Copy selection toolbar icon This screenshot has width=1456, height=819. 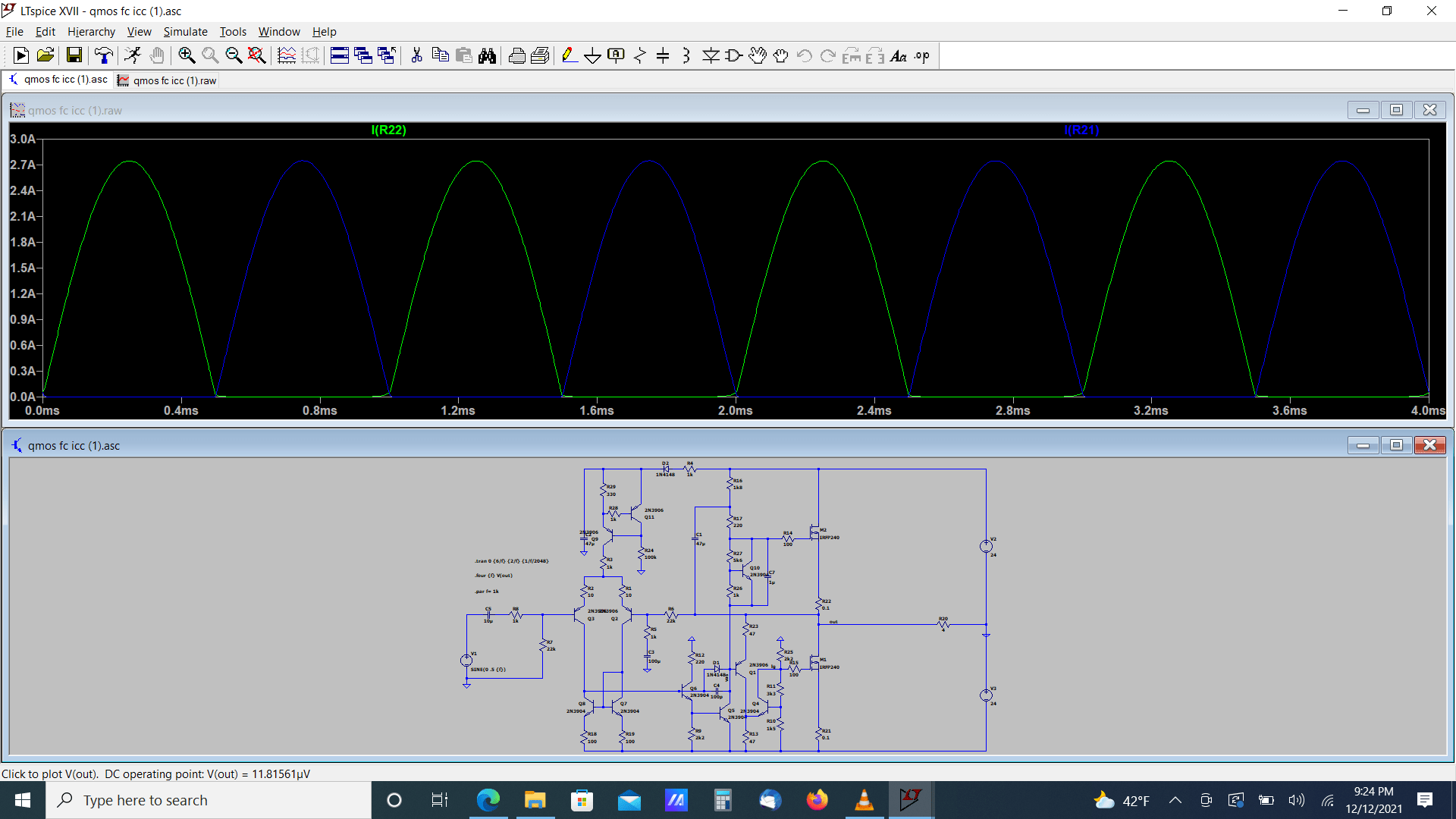tap(440, 55)
